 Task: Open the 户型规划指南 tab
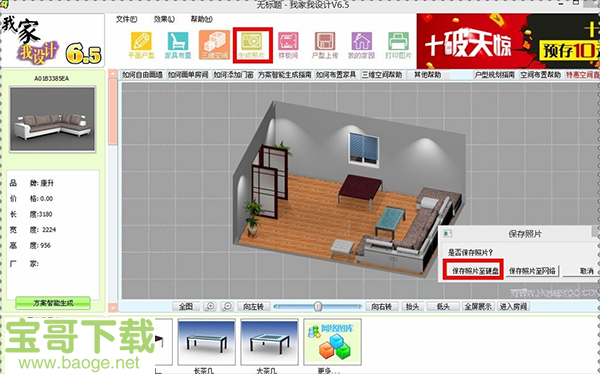click(494, 75)
